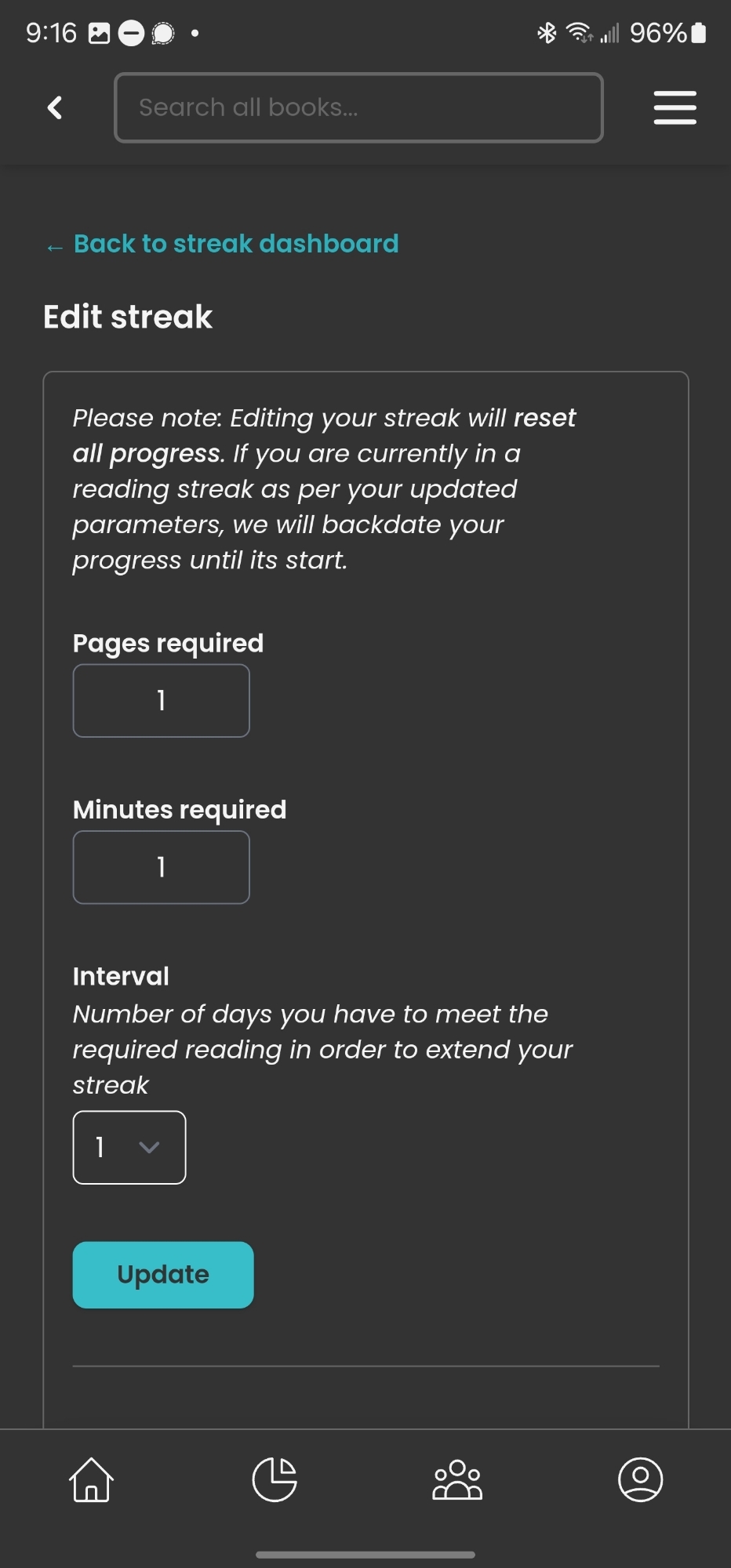Tap the 9:16 clock in status bar

click(x=51, y=33)
